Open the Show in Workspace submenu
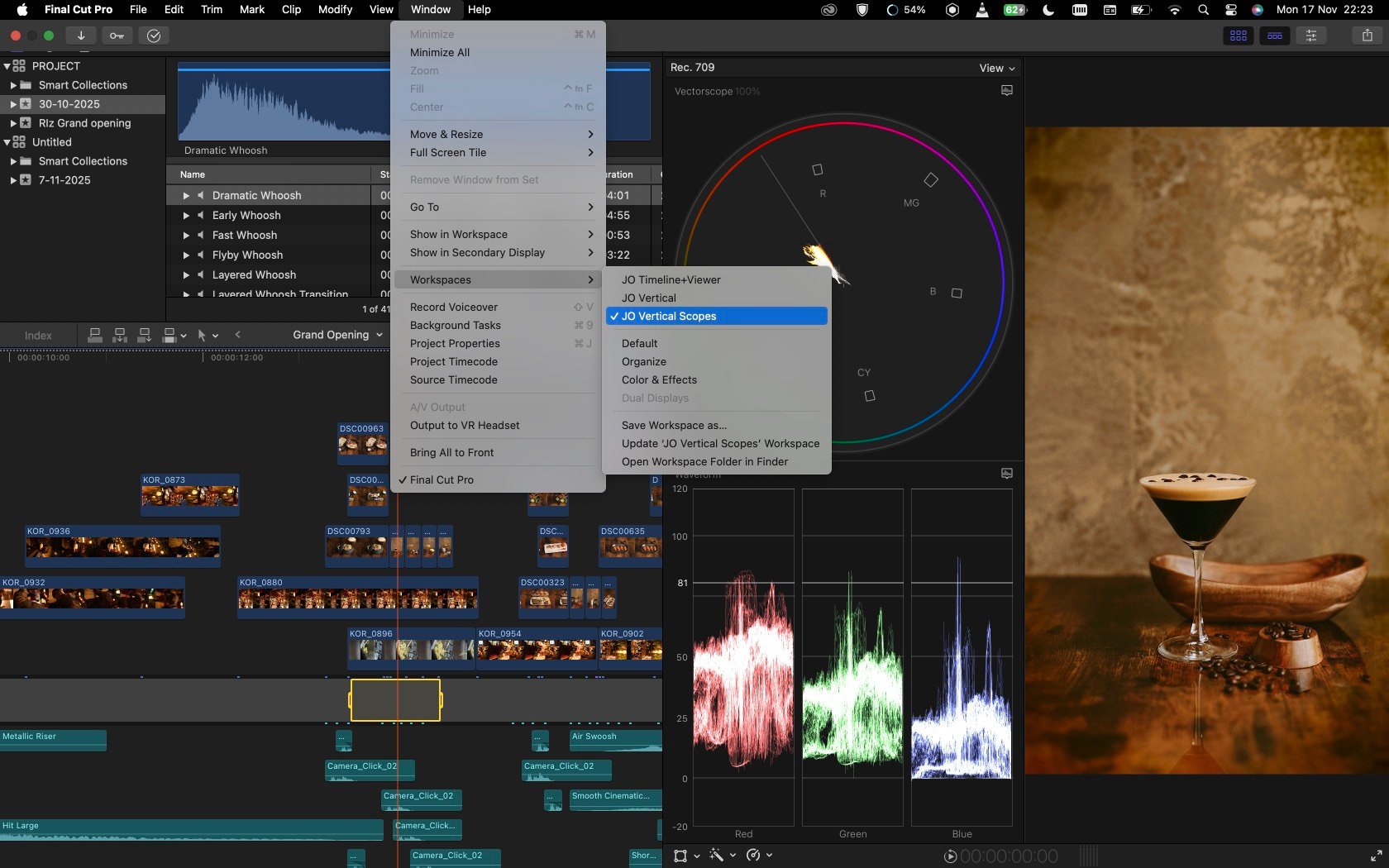The width and height of the screenshot is (1389, 868). 498,234
